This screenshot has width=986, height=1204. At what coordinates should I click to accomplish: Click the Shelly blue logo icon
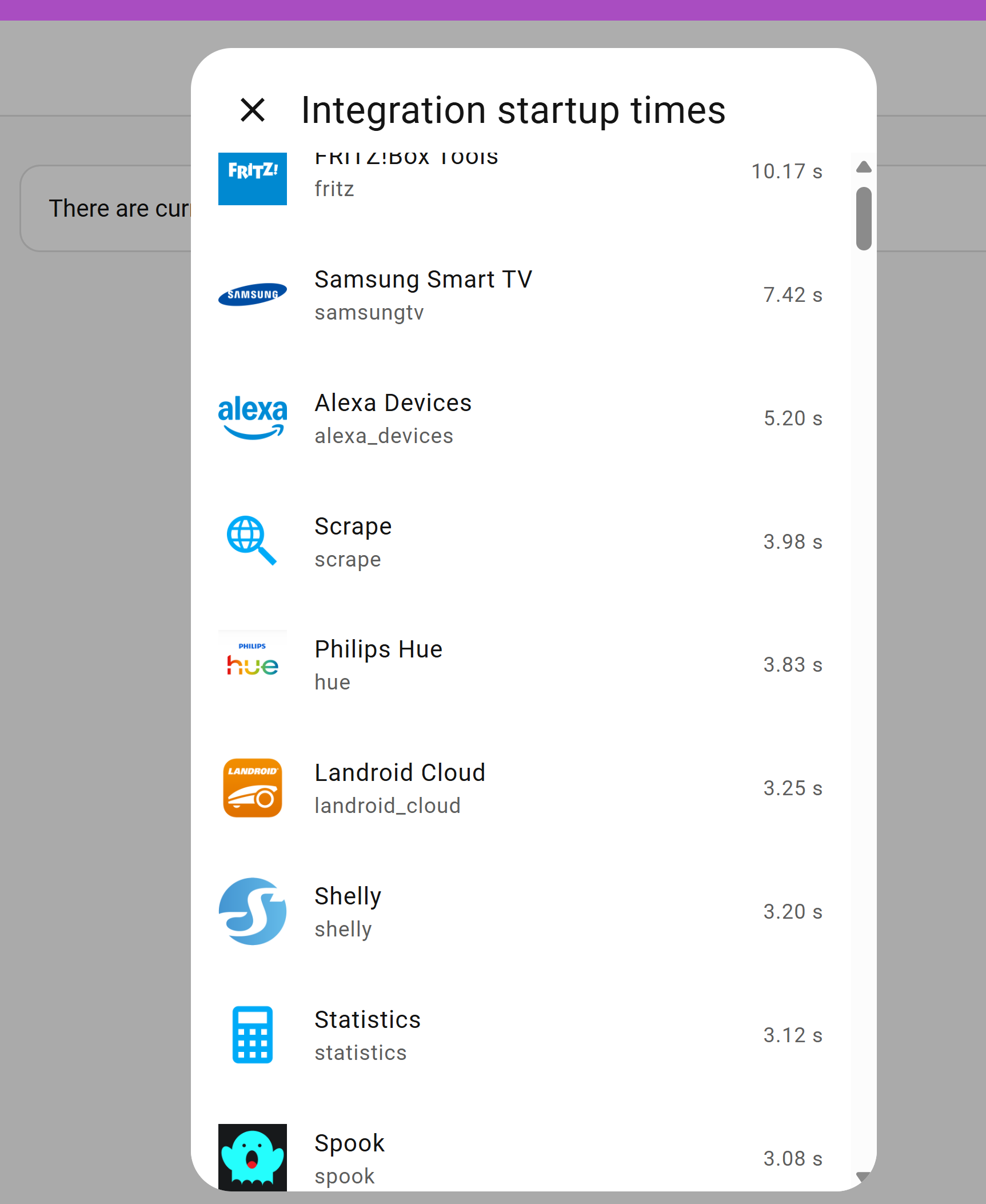tap(253, 911)
